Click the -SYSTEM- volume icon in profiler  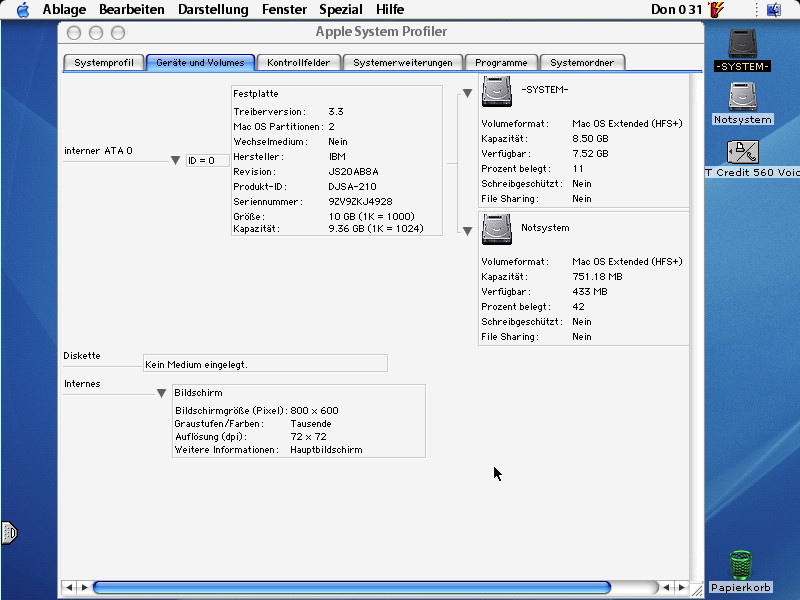point(496,91)
